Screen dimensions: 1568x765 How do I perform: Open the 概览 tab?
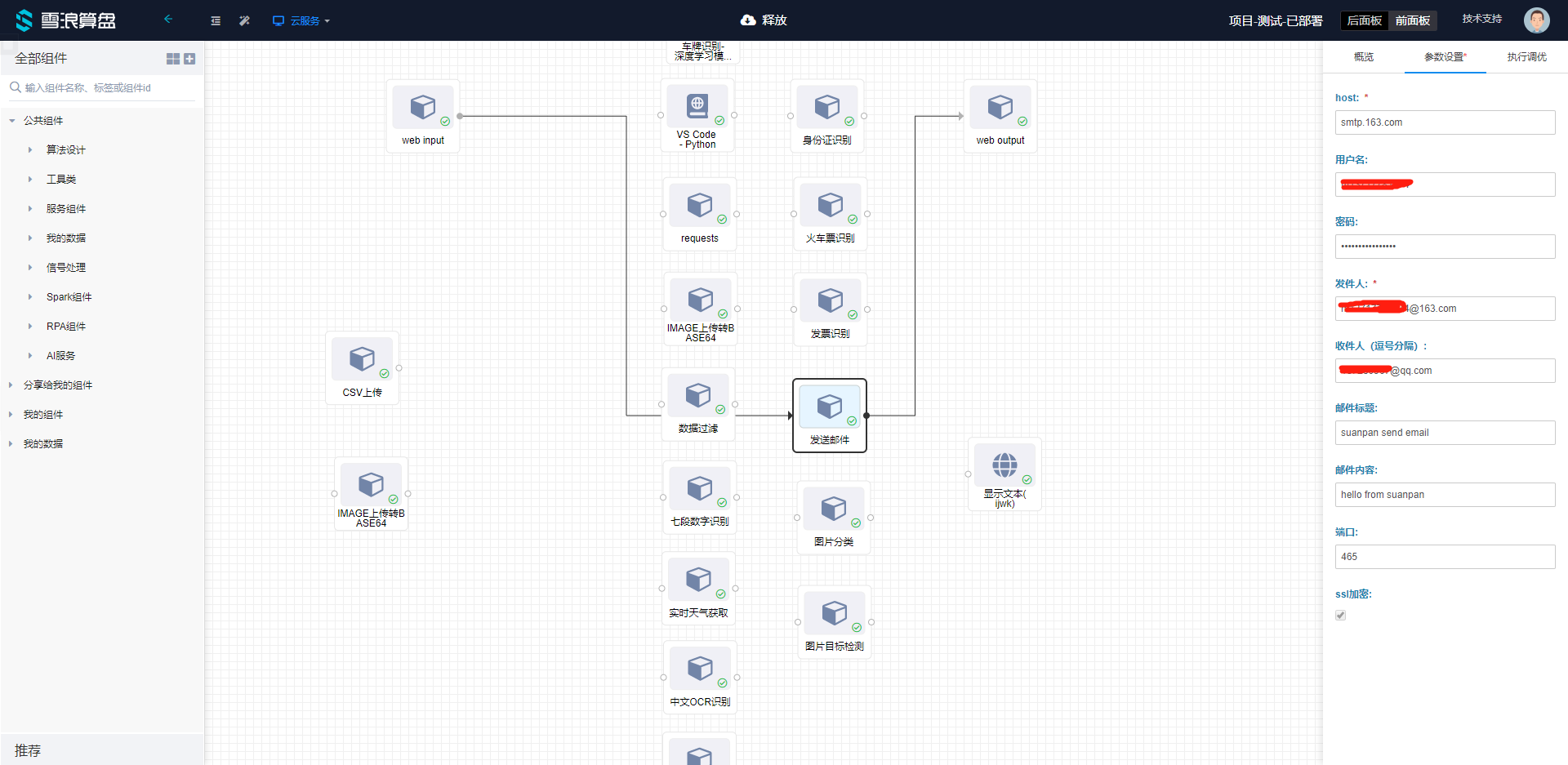click(x=1364, y=57)
